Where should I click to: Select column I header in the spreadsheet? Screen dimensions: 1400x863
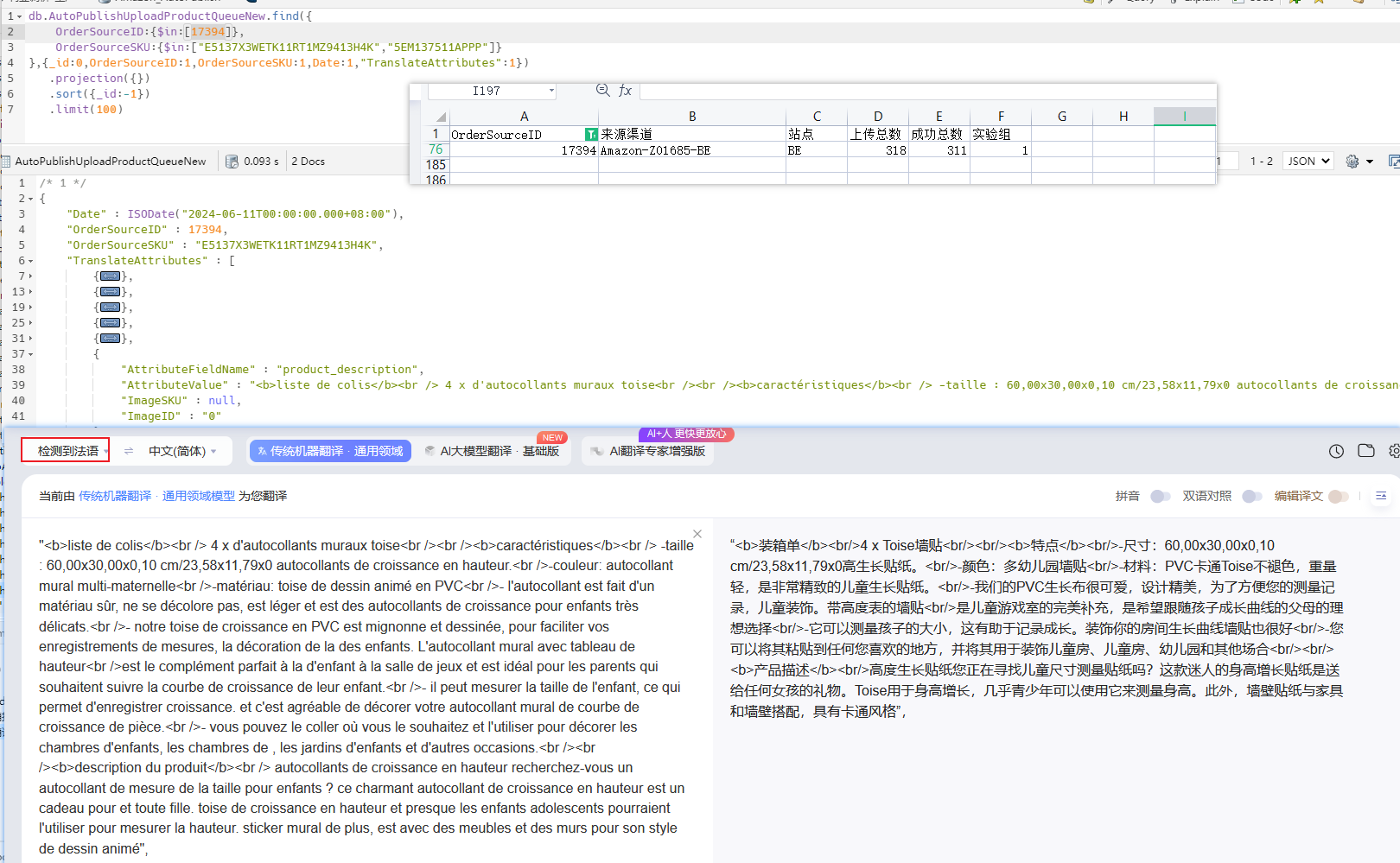tap(1185, 117)
